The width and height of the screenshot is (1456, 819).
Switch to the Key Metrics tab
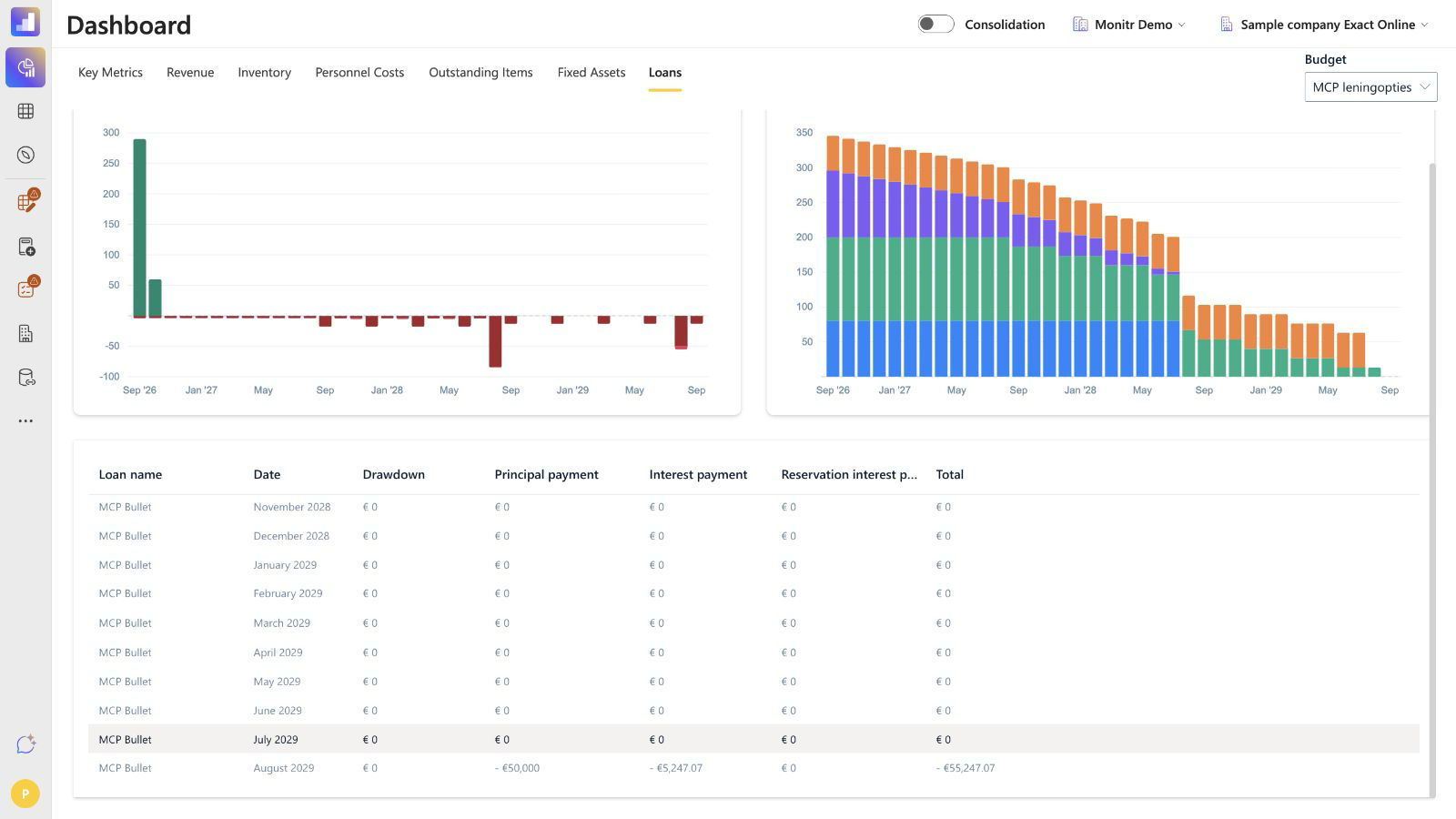click(x=110, y=73)
